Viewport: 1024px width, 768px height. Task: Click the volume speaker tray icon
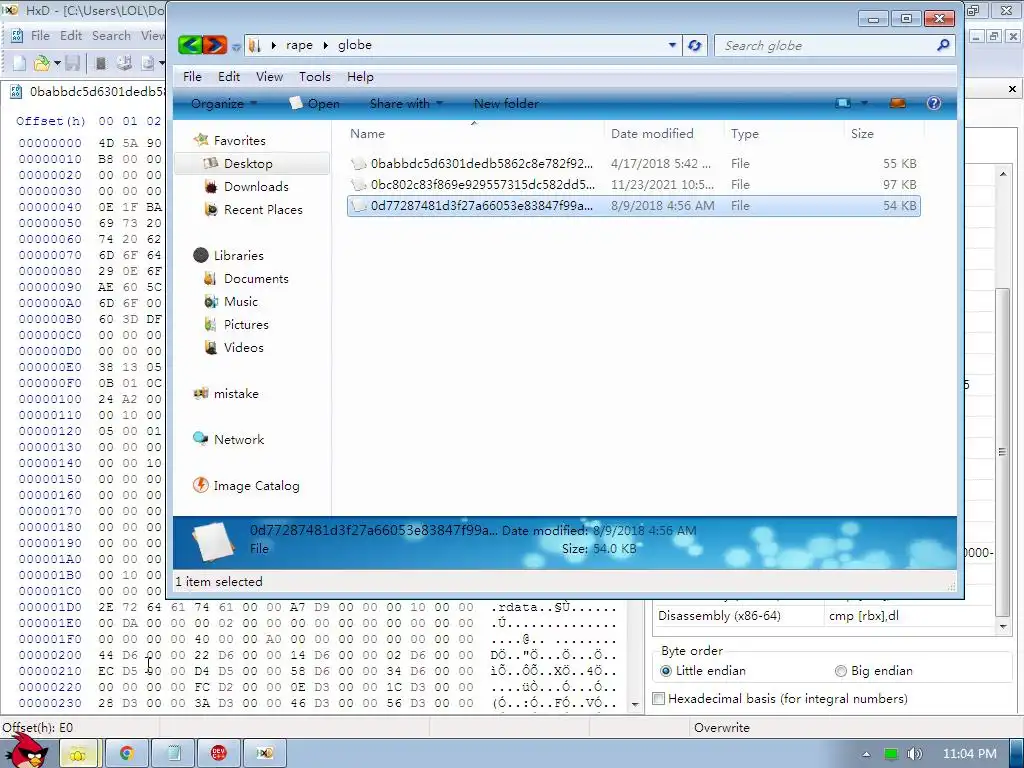[x=914, y=754]
